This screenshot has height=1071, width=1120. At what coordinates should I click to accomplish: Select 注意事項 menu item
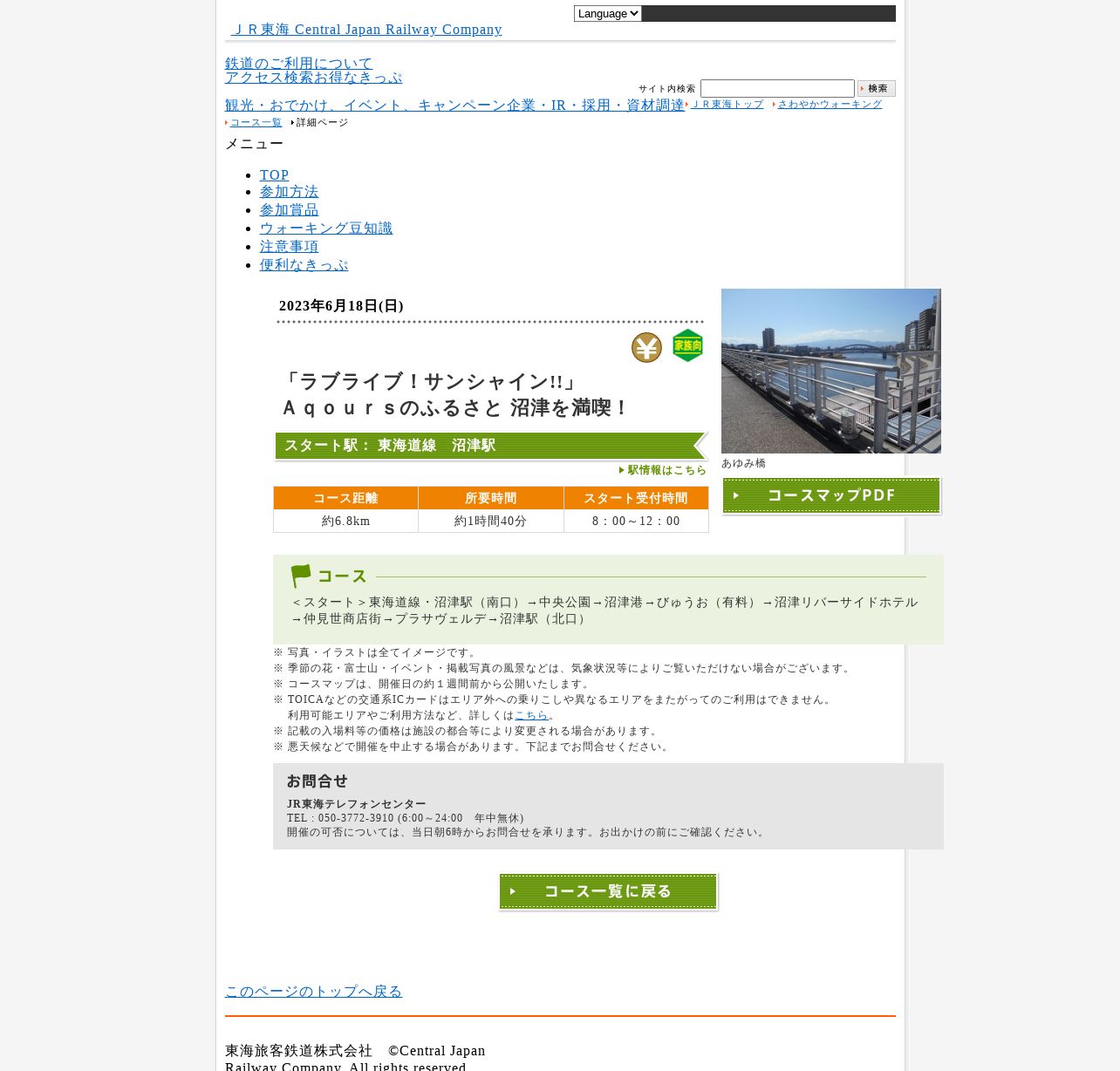point(289,247)
